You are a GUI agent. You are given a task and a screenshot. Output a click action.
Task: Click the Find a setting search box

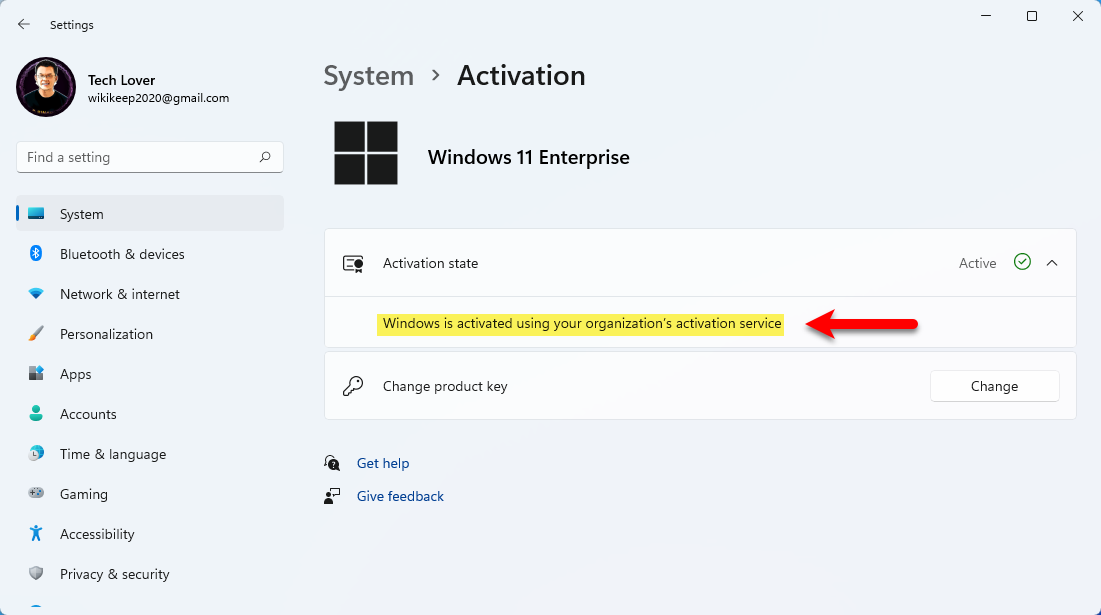point(150,157)
